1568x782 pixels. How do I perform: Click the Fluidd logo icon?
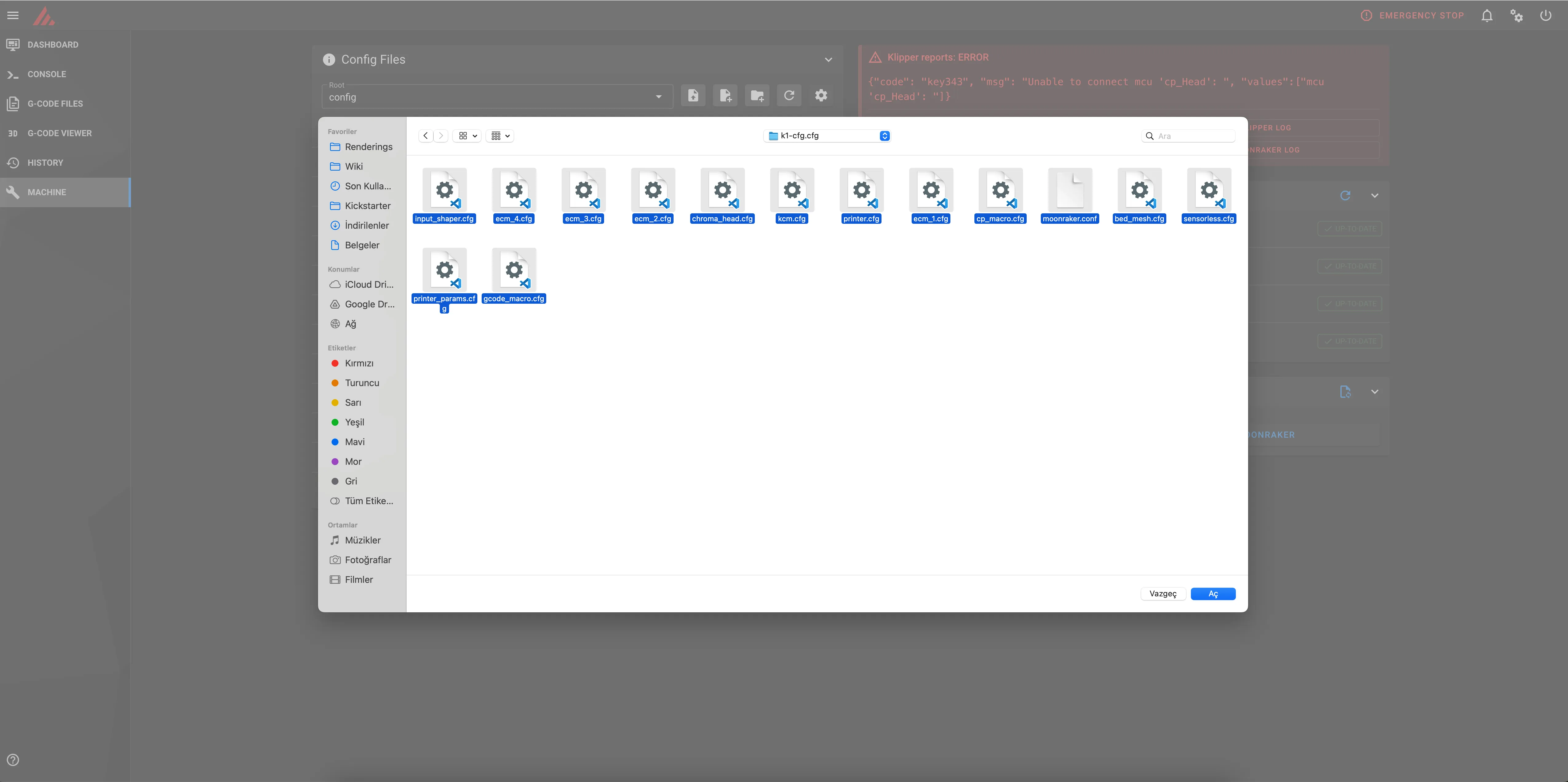pyautogui.click(x=44, y=16)
